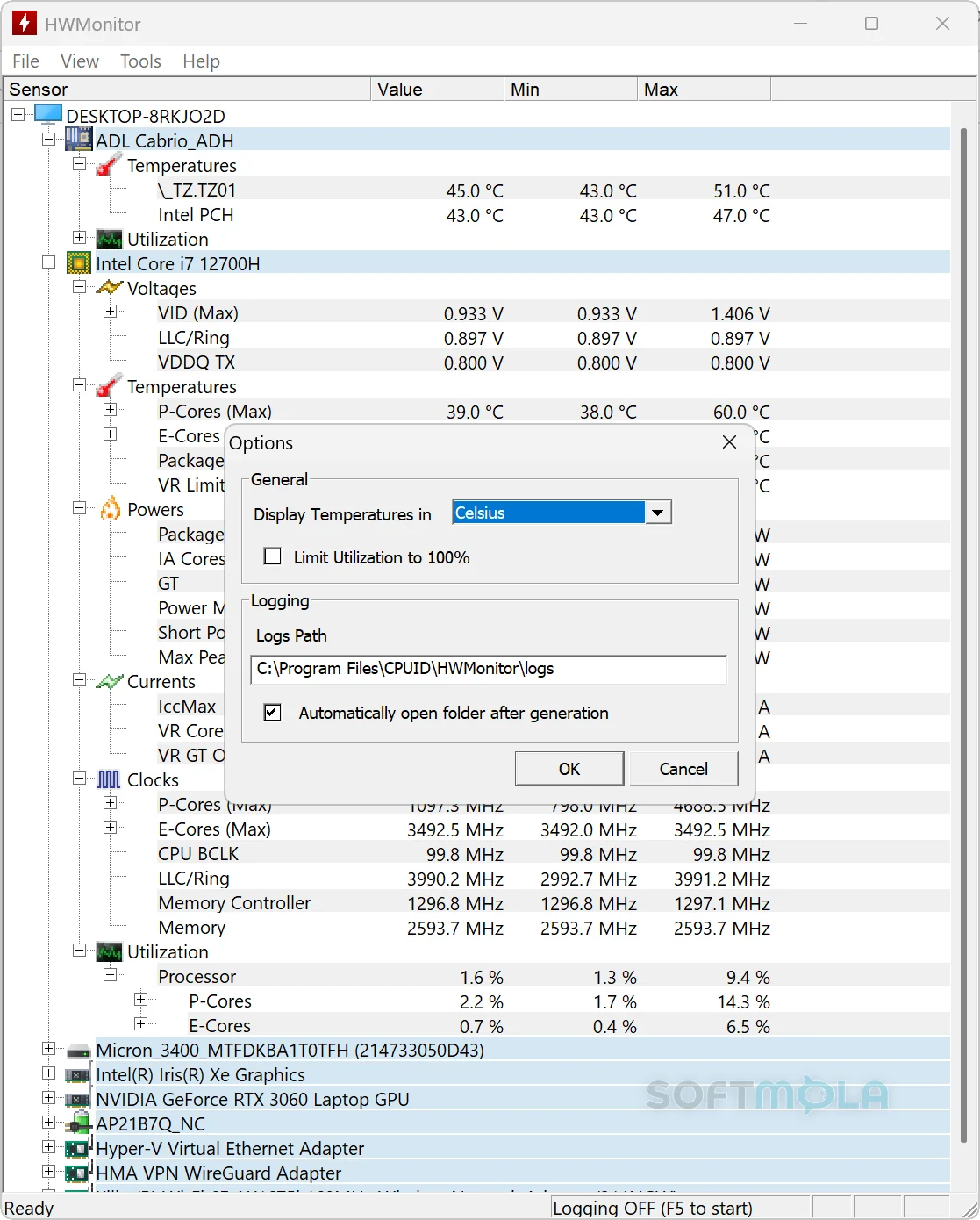
Task: Click the Micron_3400 drive icon
Action: [x=79, y=1051]
